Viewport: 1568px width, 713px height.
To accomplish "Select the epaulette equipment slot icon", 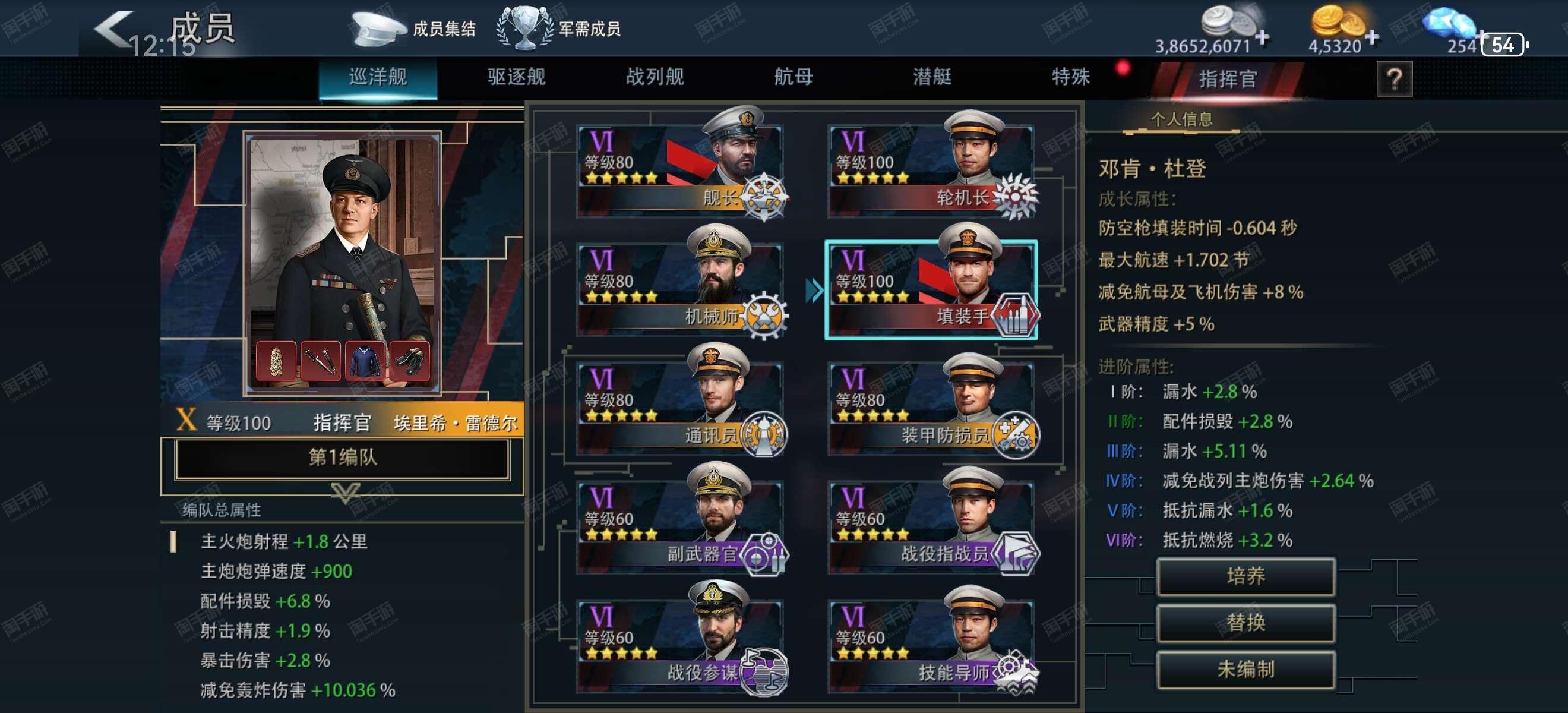I will pos(276,361).
